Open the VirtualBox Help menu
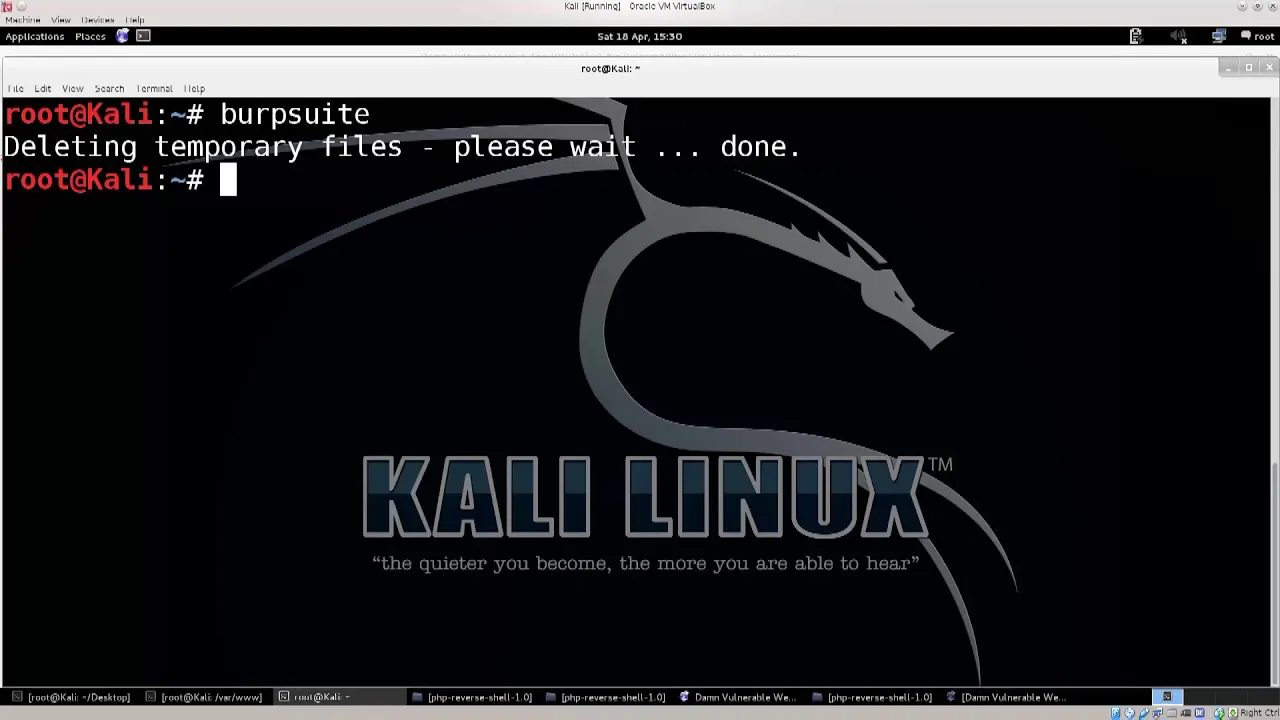Screen dimensions: 1280x720 135,20
